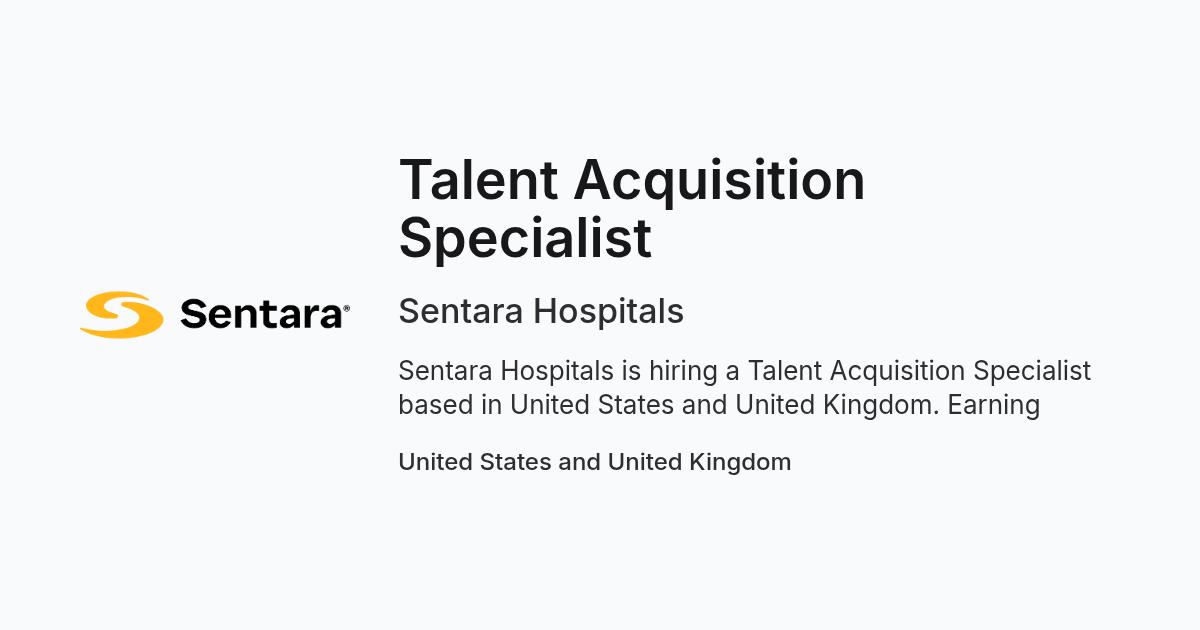
Task: Click United Kingdom in the bold location line
Action: pos(699,462)
